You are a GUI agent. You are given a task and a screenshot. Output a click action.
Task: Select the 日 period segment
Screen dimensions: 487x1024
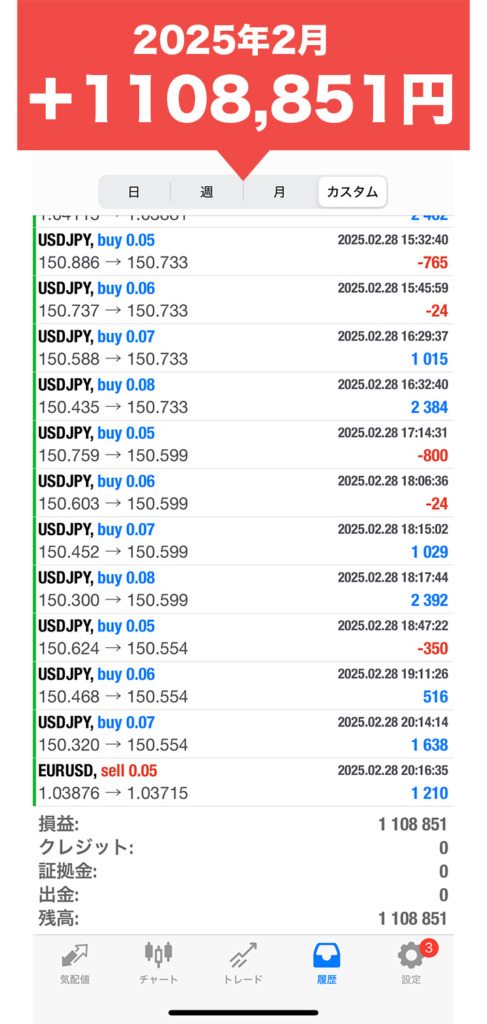coord(134,192)
